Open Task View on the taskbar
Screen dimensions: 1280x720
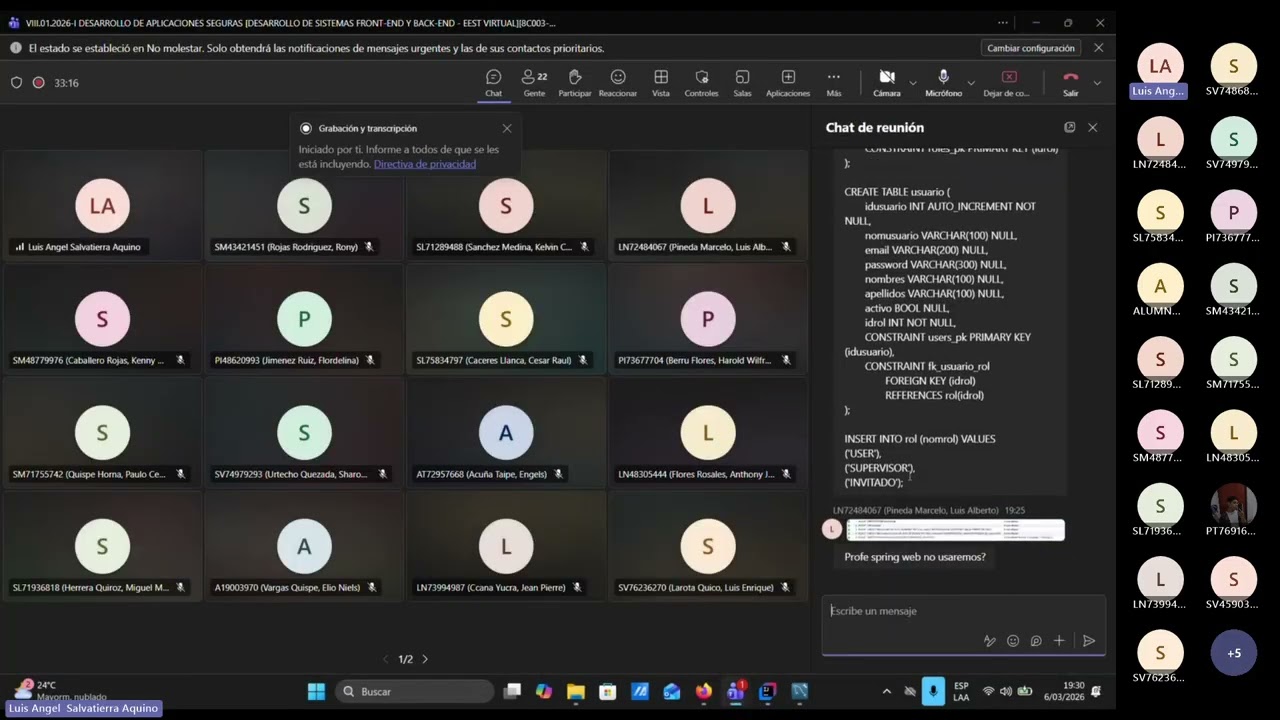point(512,691)
